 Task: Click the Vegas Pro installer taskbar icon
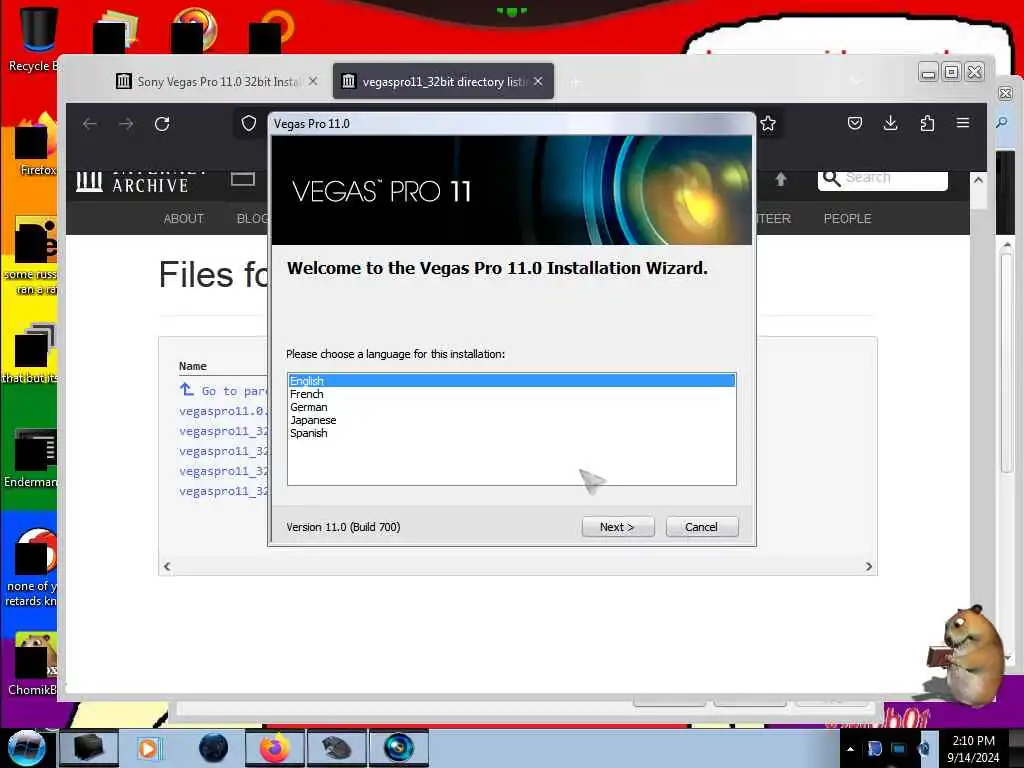coord(399,748)
